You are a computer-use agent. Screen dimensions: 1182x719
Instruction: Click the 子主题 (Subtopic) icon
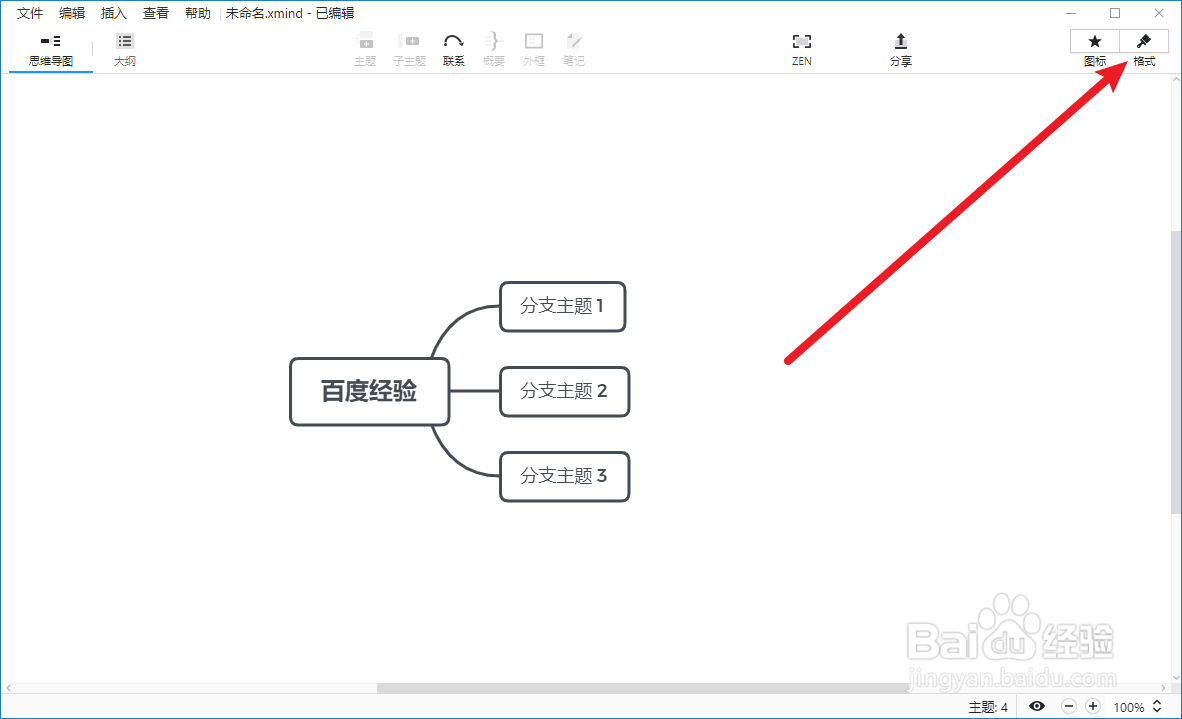pyautogui.click(x=409, y=47)
